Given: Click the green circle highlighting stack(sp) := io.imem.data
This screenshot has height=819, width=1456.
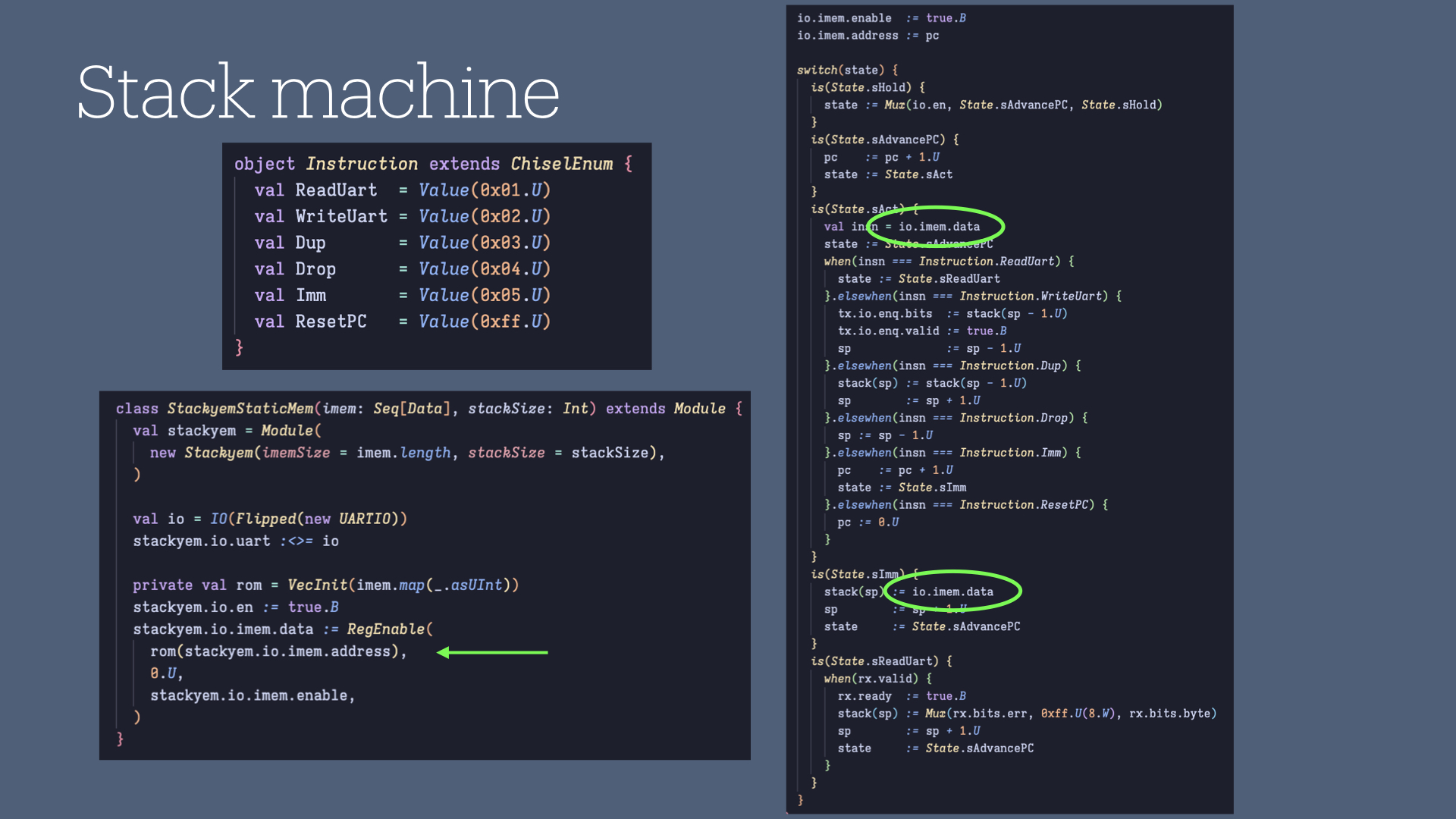Looking at the screenshot, I should point(952,591).
